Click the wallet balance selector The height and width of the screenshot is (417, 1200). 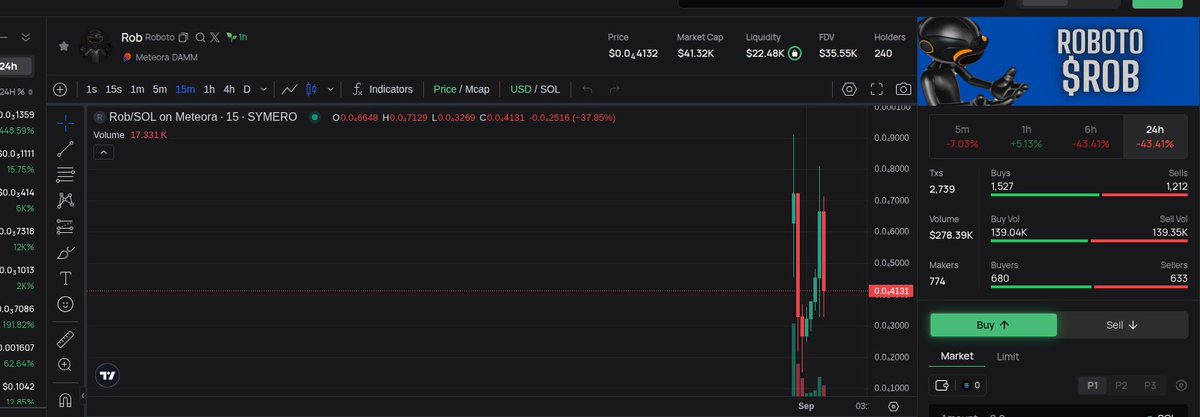click(958, 385)
